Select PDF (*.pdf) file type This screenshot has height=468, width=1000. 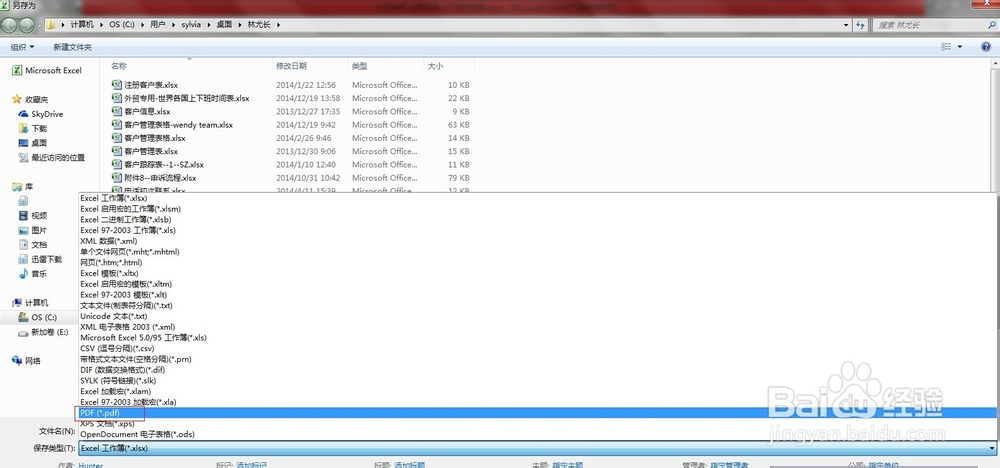pyautogui.click(x=537, y=413)
